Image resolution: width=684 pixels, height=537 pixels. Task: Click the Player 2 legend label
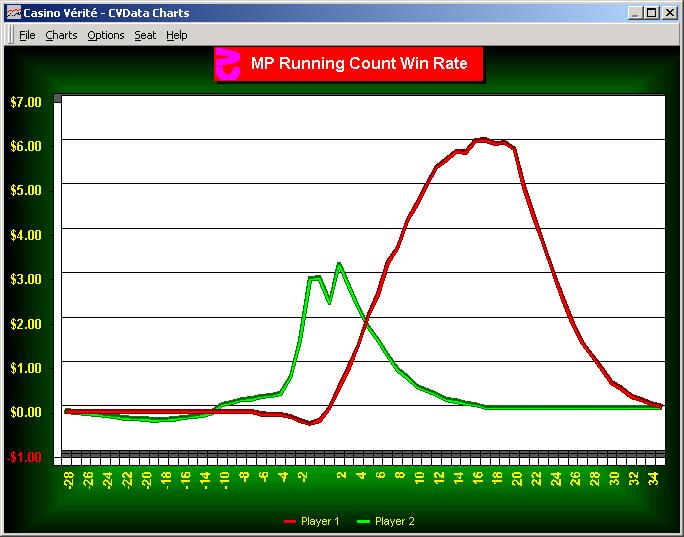point(394,522)
